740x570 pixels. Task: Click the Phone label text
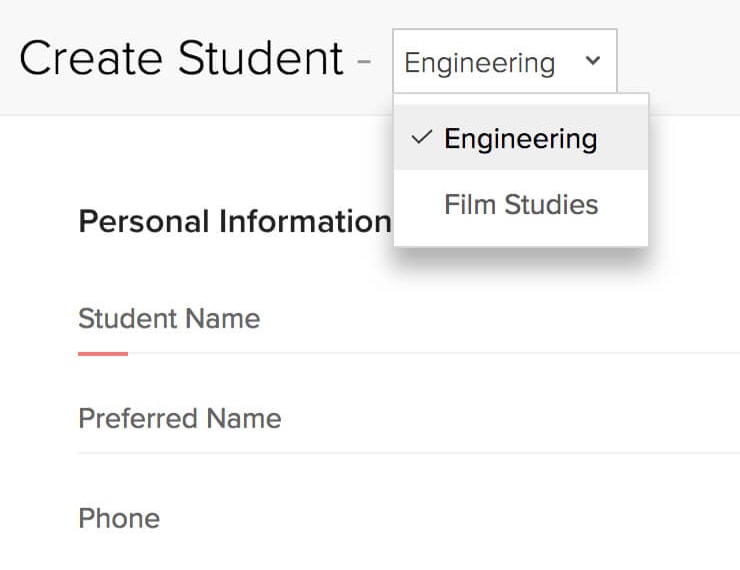point(119,519)
